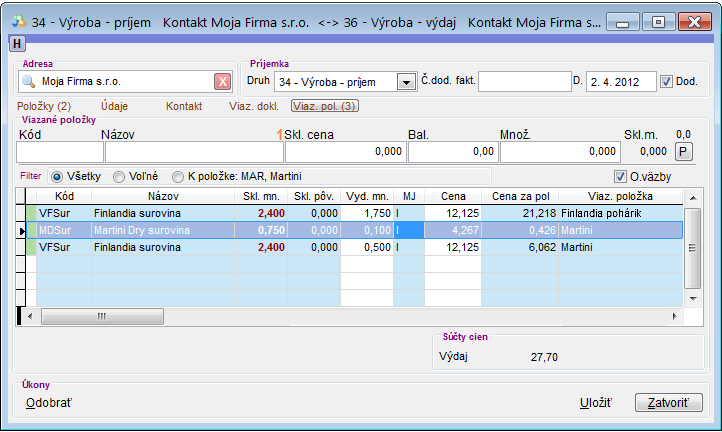Open the Údaje tab
The image size is (722, 432).
click(114, 105)
